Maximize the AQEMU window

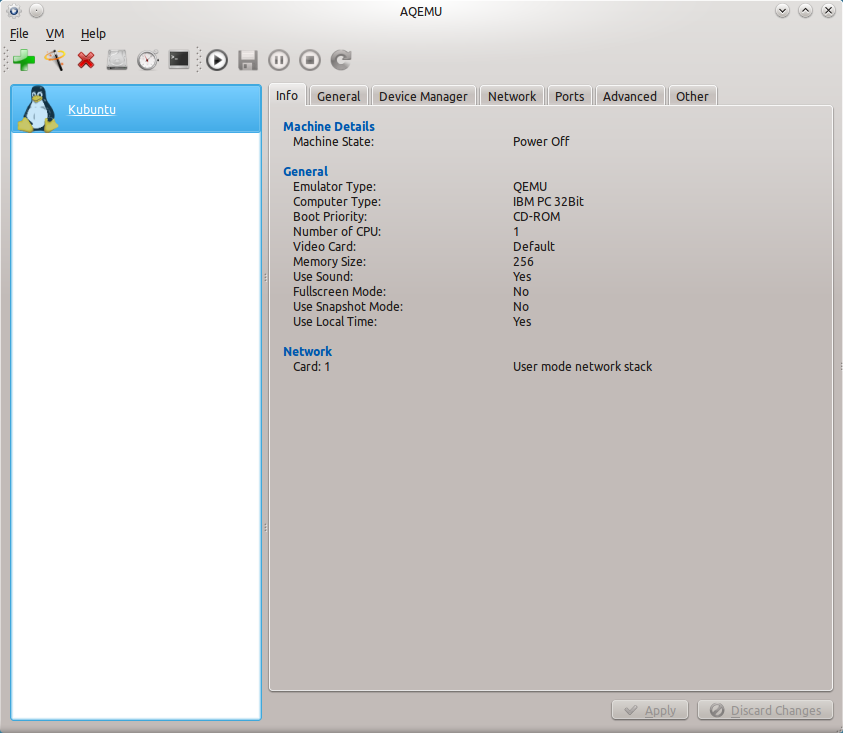(805, 11)
